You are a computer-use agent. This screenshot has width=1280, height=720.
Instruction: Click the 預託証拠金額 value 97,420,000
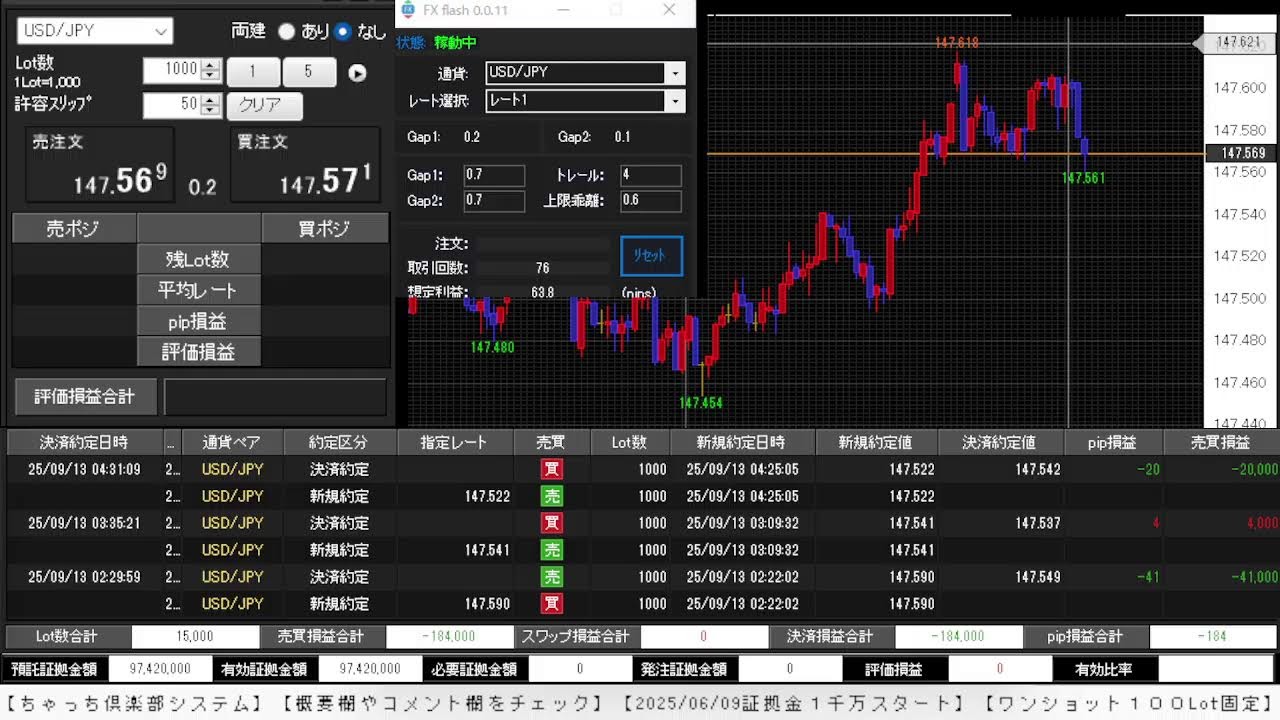[x=160, y=669]
